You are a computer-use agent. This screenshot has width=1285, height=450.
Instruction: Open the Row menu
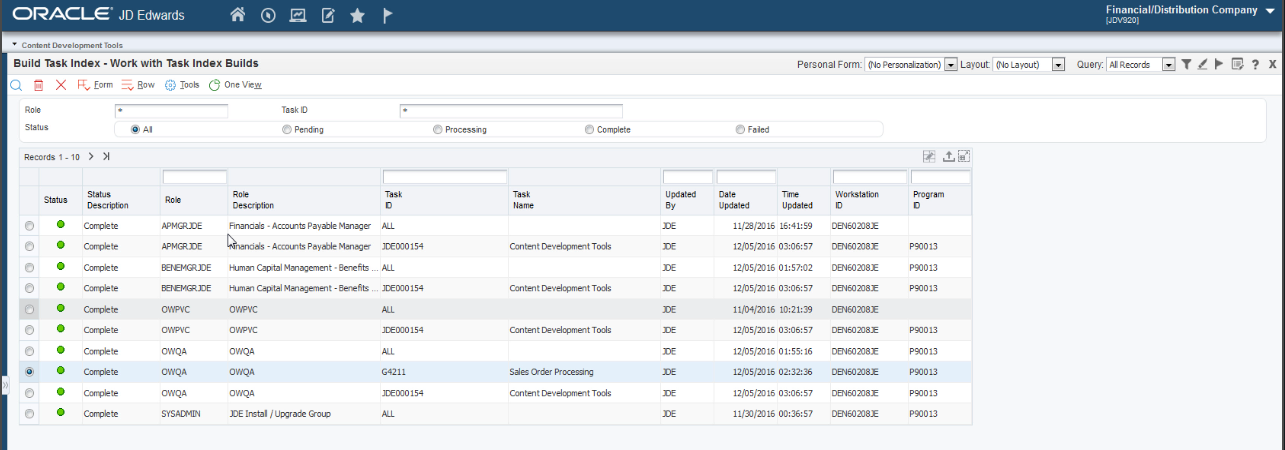coord(138,85)
